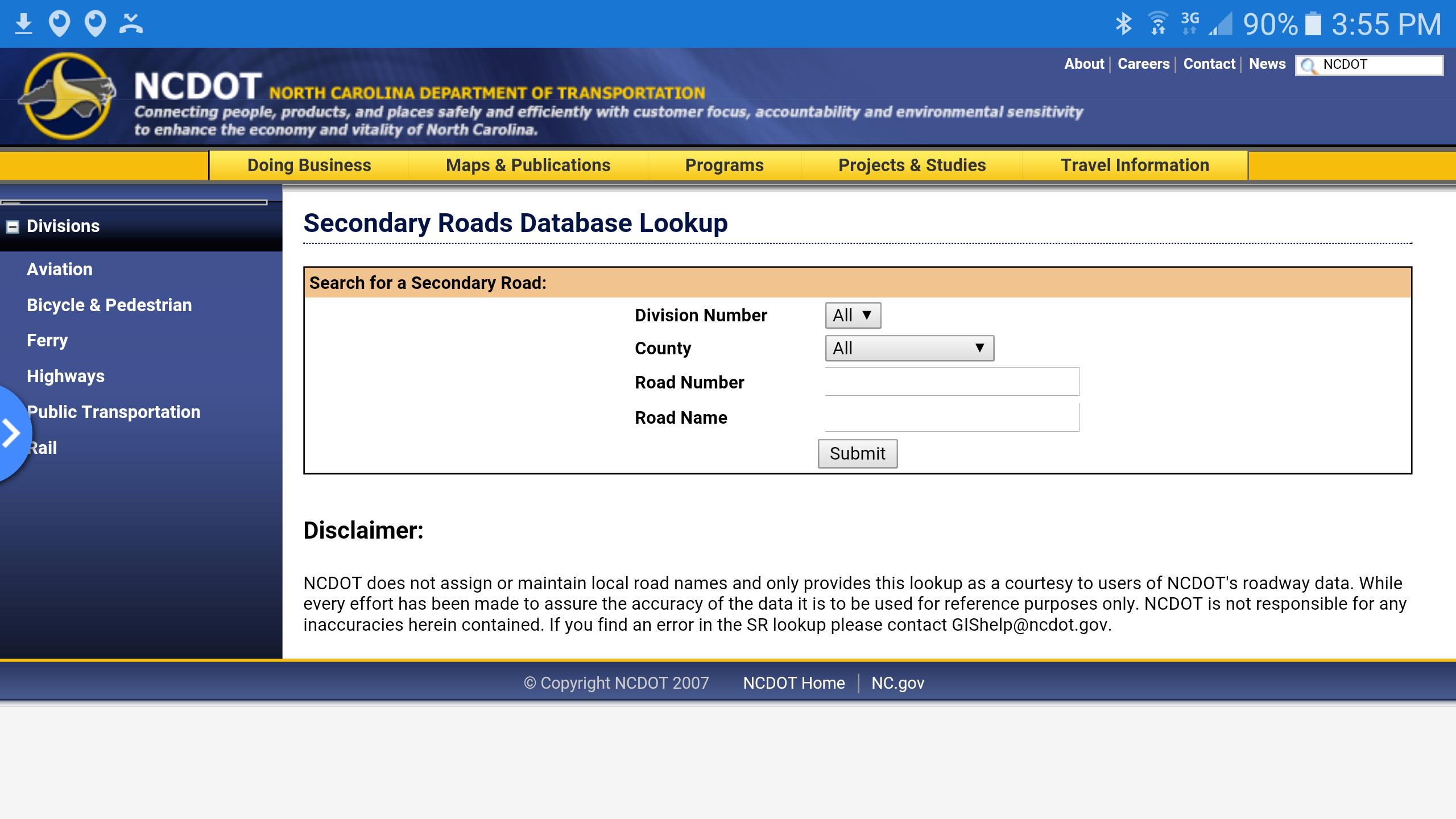Open the Doing Business menu
The height and width of the screenshot is (819, 1456).
309,165
